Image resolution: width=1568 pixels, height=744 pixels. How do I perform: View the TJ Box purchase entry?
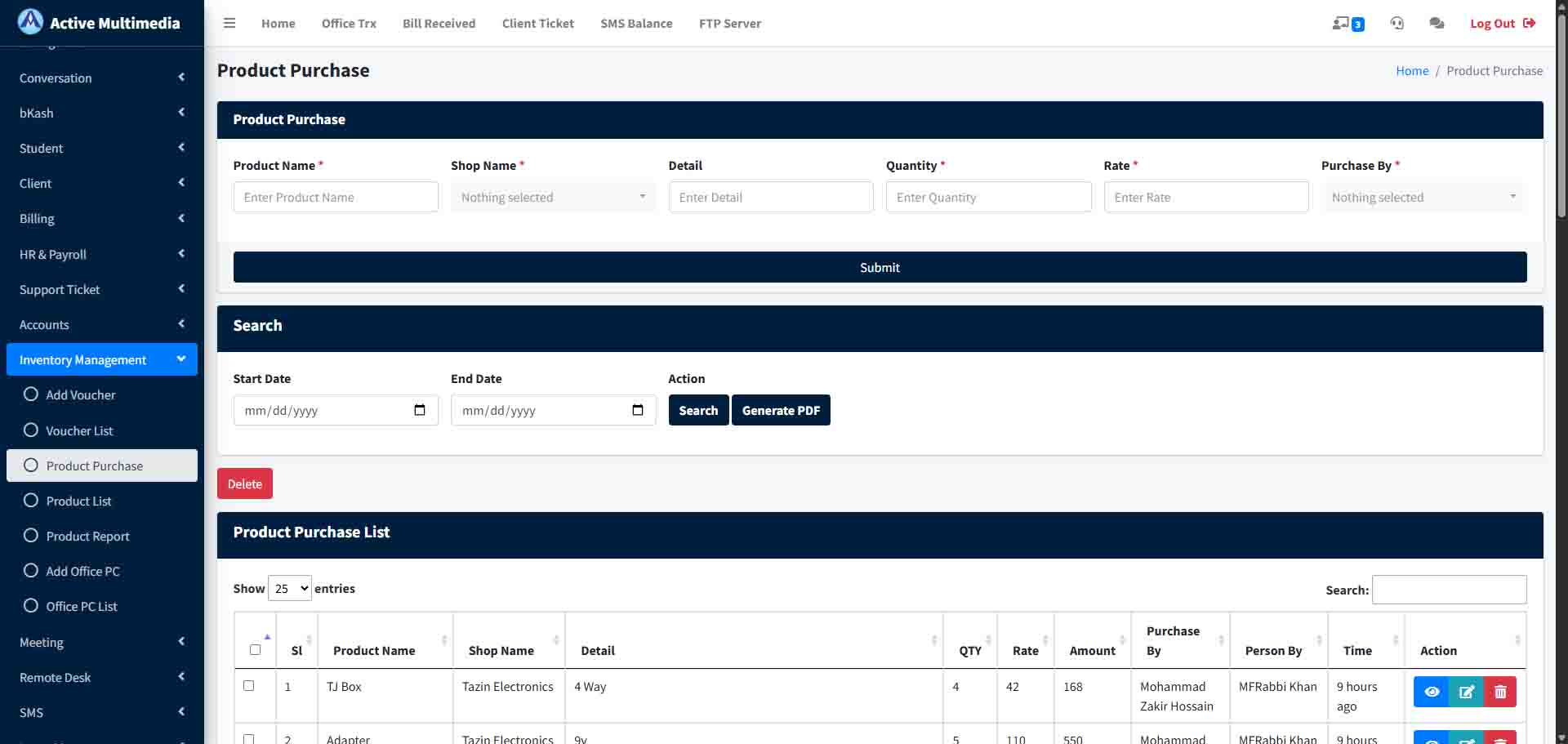(x=1432, y=692)
